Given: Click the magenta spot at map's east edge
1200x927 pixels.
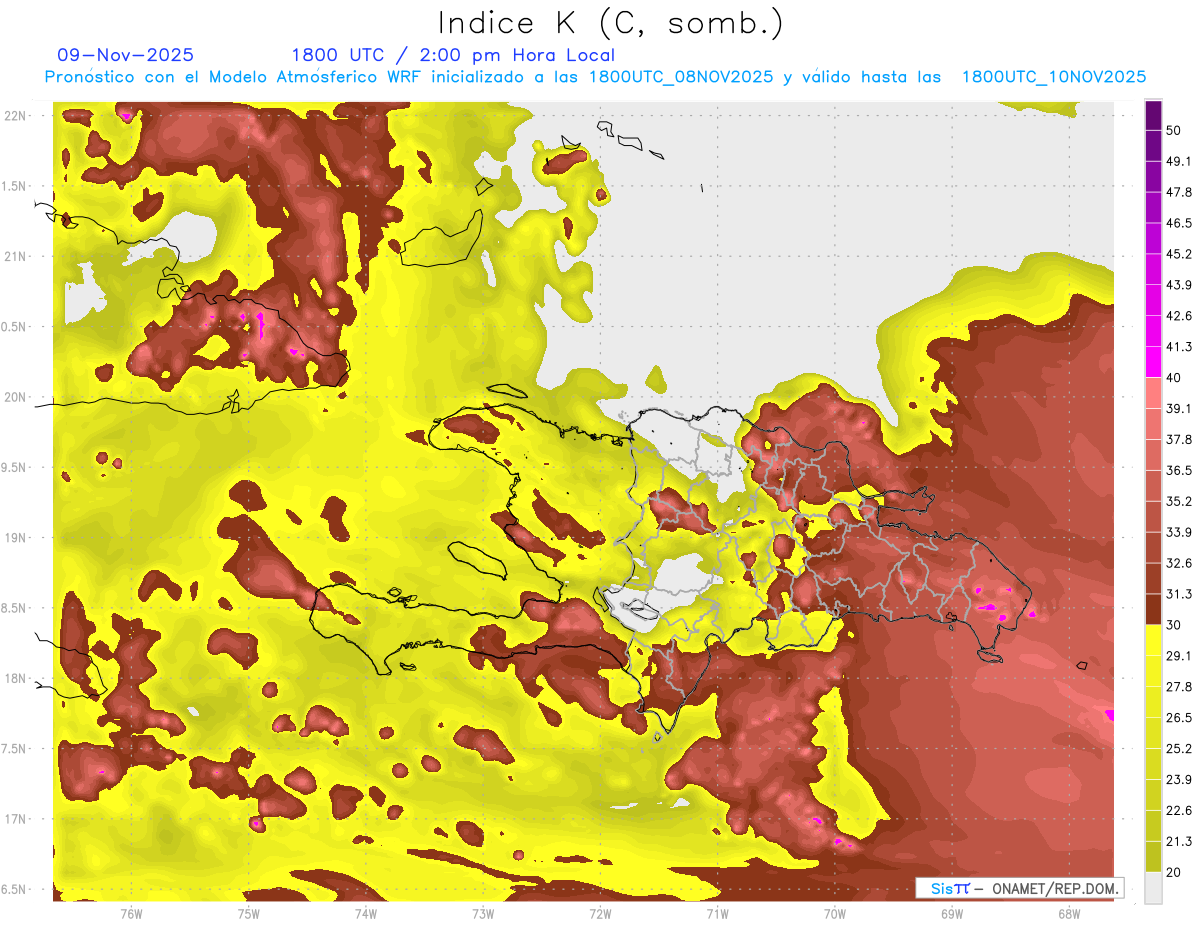Looking at the screenshot, I should [x=1110, y=714].
